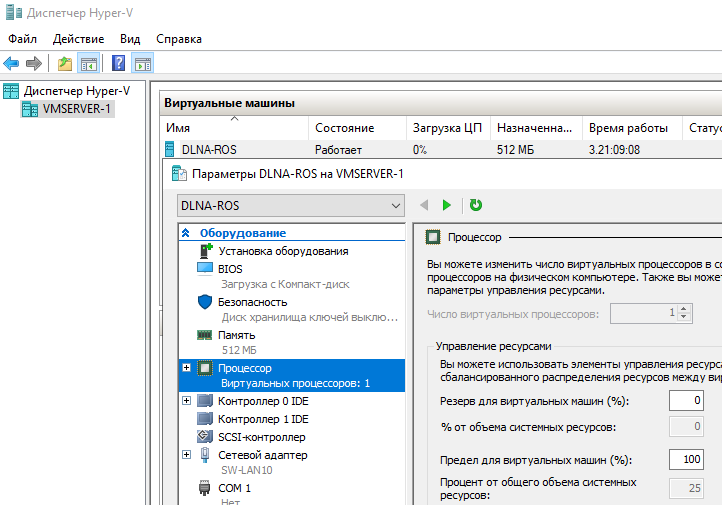
Task: Select the BIOS entry in hardware list
Action: [x=230, y=269]
